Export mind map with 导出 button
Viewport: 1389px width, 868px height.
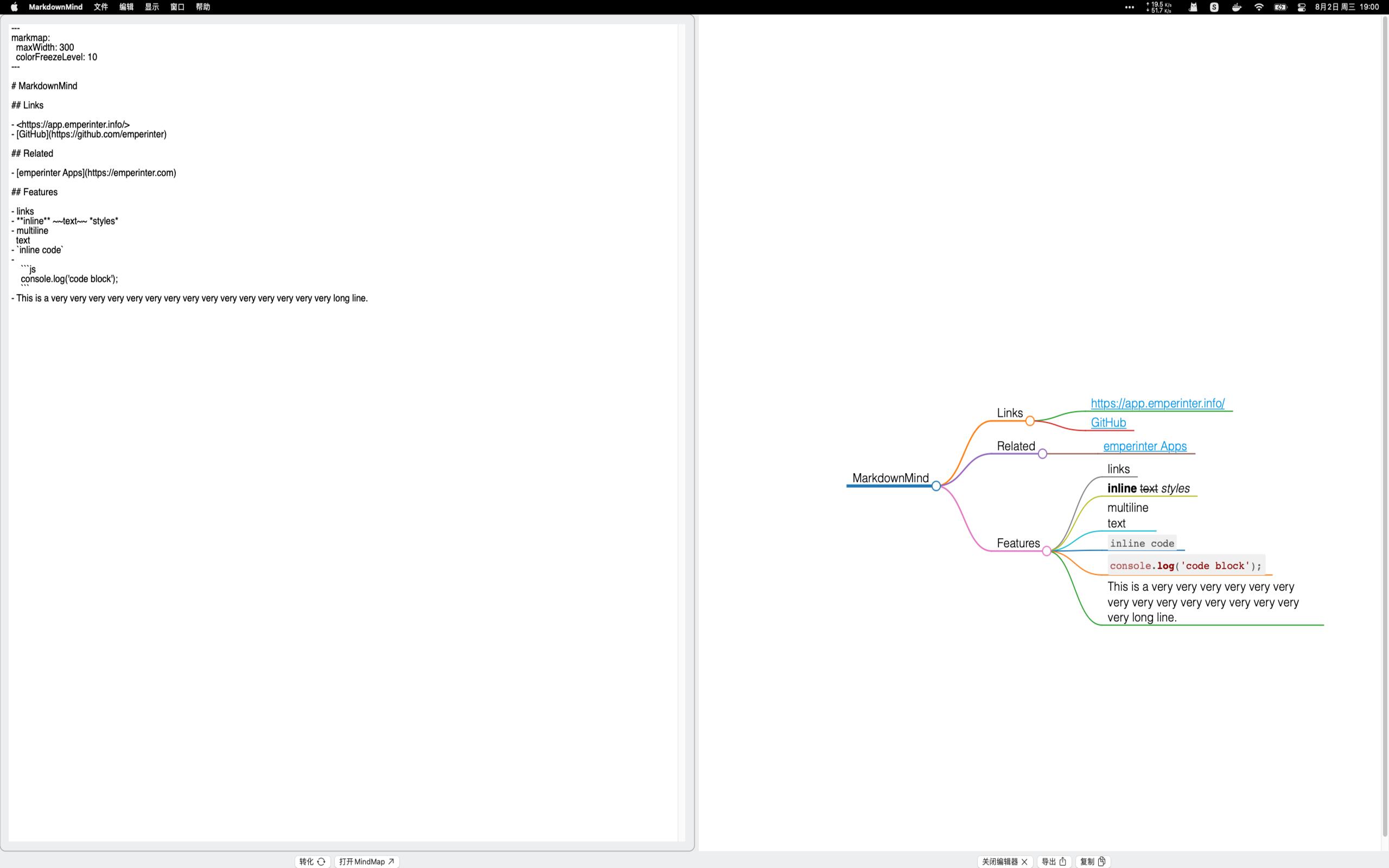click(1054, 861)
